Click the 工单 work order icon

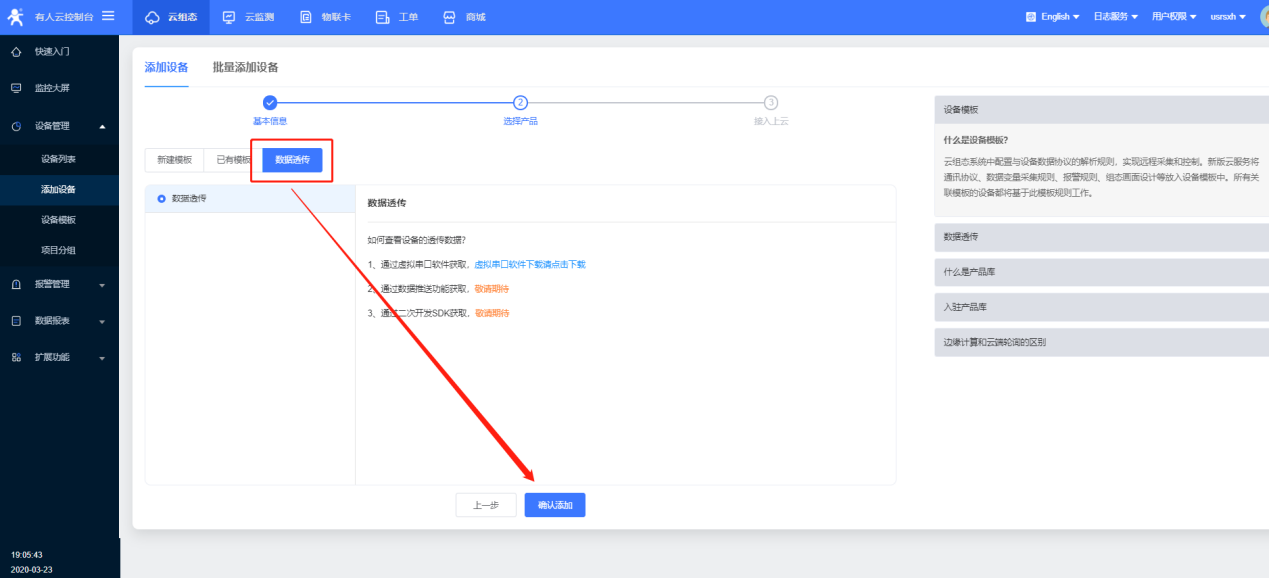tap(382, 17)
